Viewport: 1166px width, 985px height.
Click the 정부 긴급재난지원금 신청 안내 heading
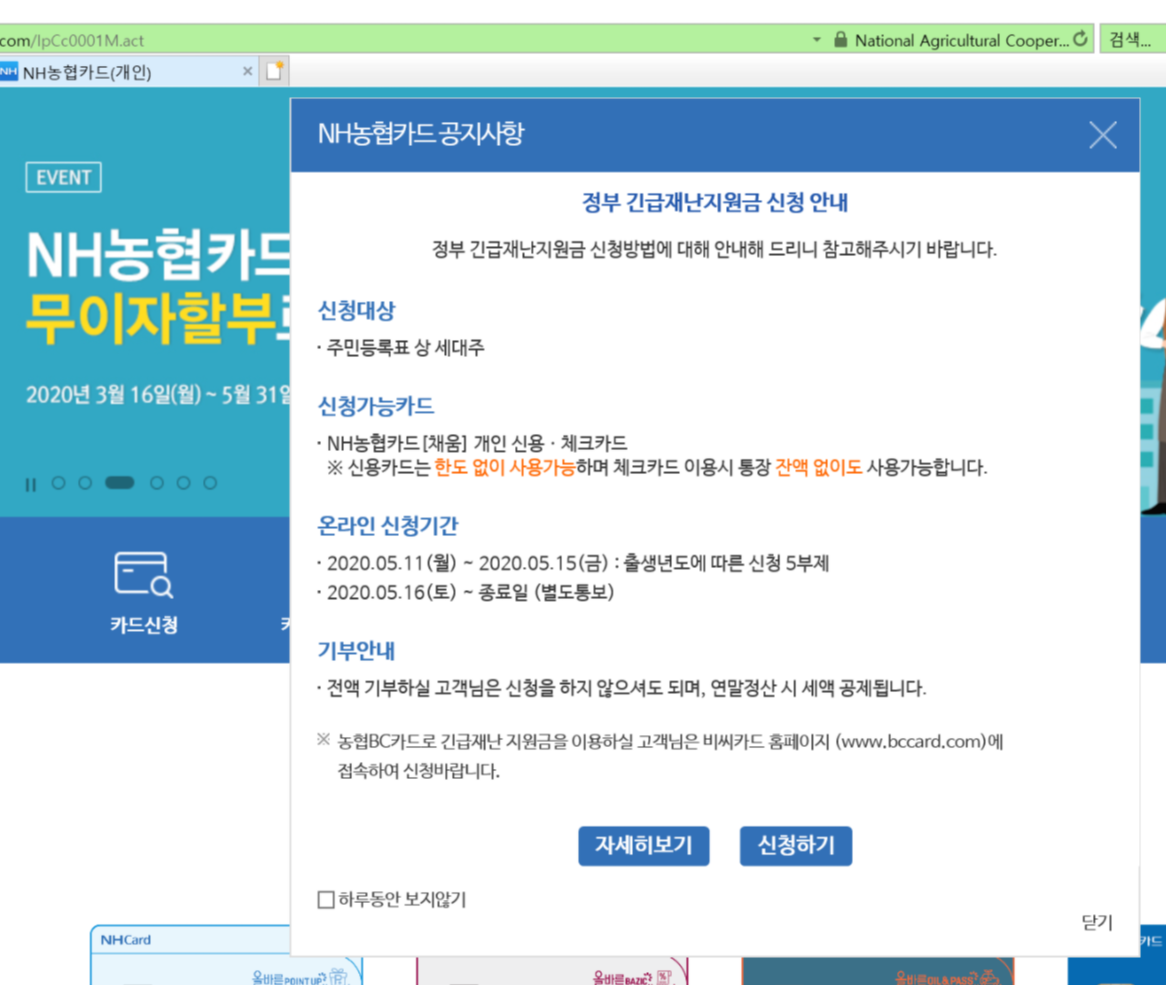715,202
